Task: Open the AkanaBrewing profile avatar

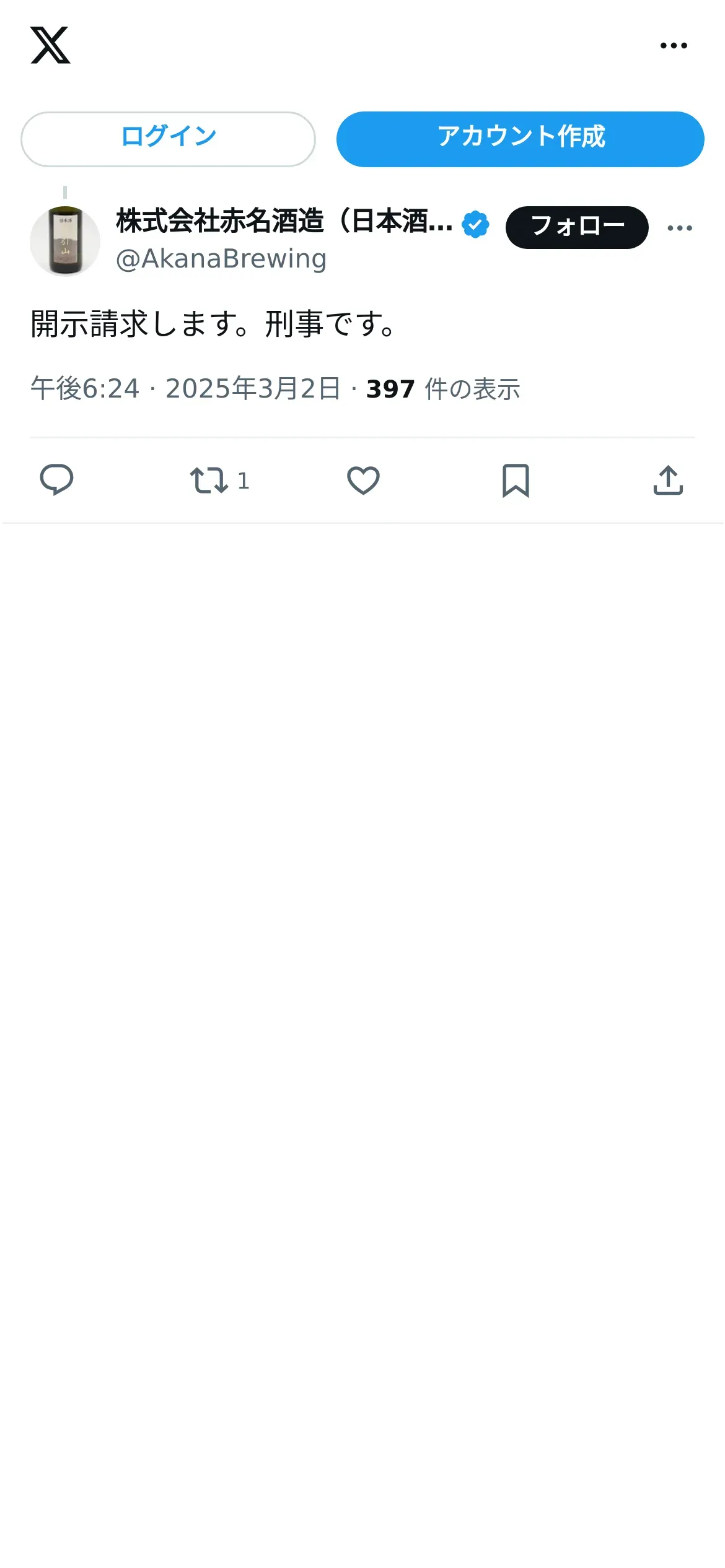Action: (65, 241)
